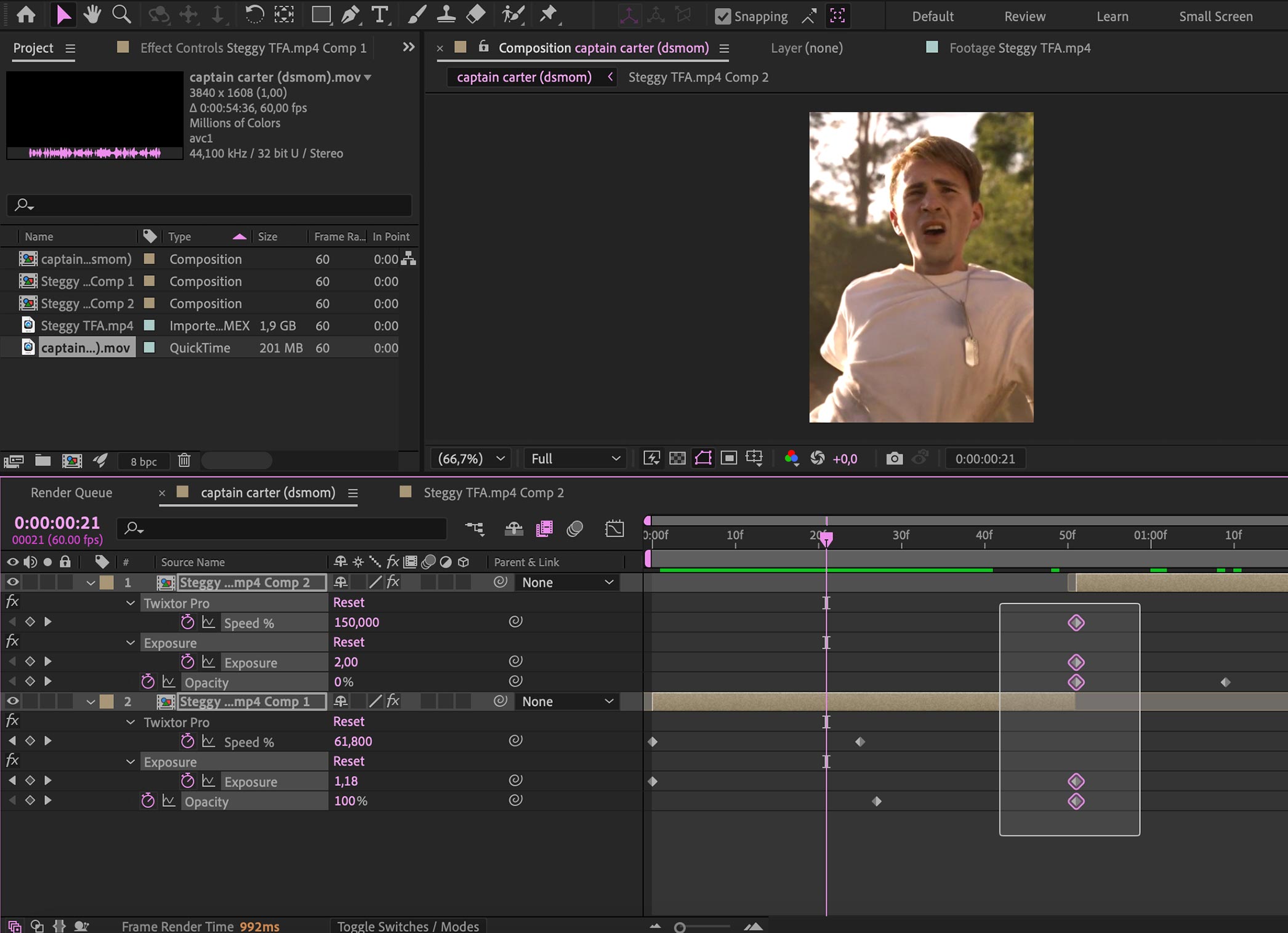The height and width of the screenshot is (933, 1288).
Task: Collapse Twixtor Pro group on layer 2
Action: [x=131, y=722]
